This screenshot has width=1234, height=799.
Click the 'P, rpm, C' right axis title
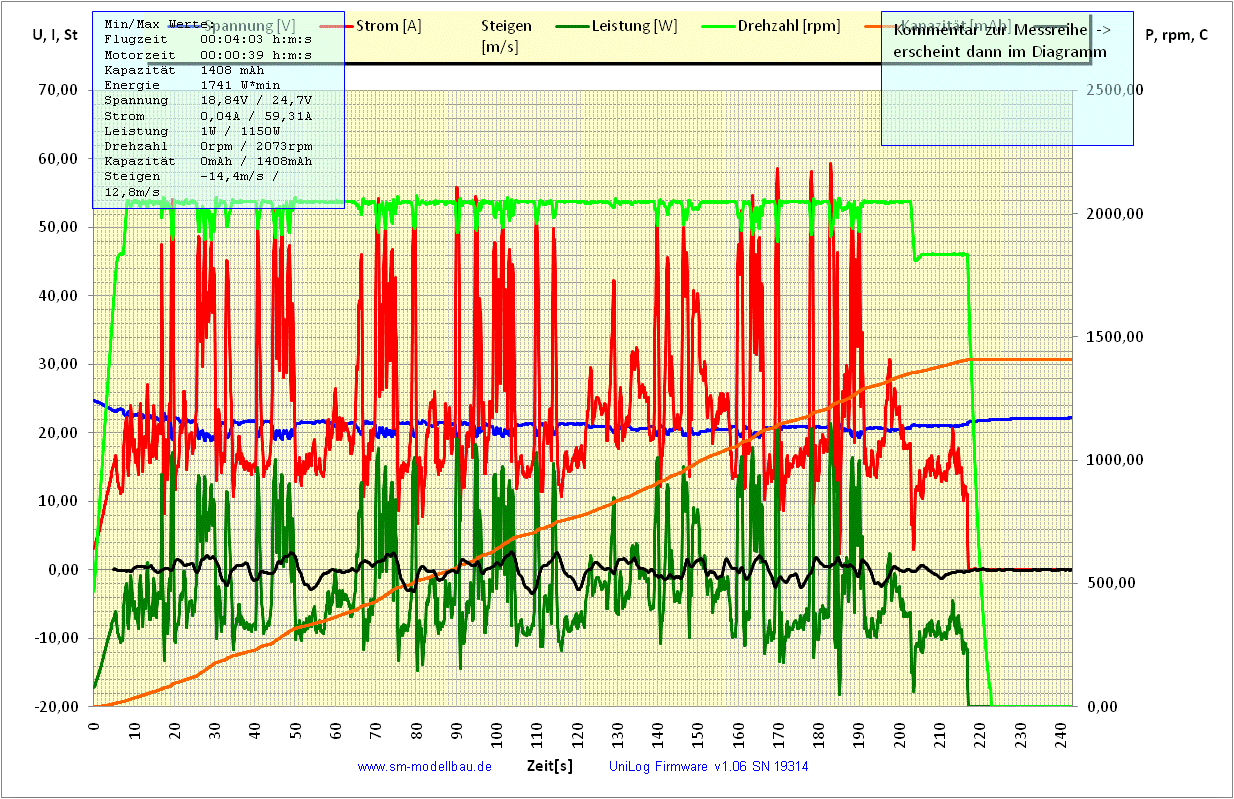click(x=1177, y=35)
